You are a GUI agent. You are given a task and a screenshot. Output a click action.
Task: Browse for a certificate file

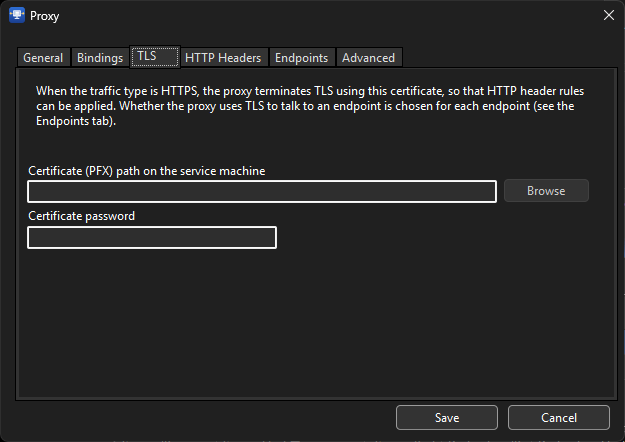(546, 191)
